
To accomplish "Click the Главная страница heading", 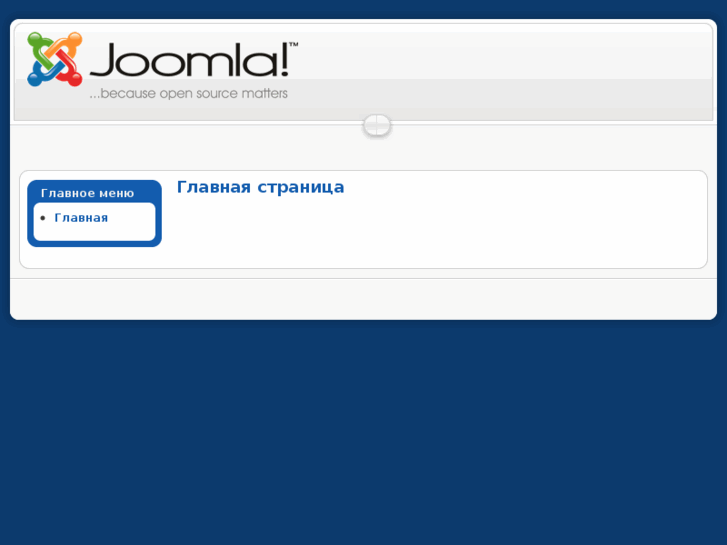I will 260,187.
